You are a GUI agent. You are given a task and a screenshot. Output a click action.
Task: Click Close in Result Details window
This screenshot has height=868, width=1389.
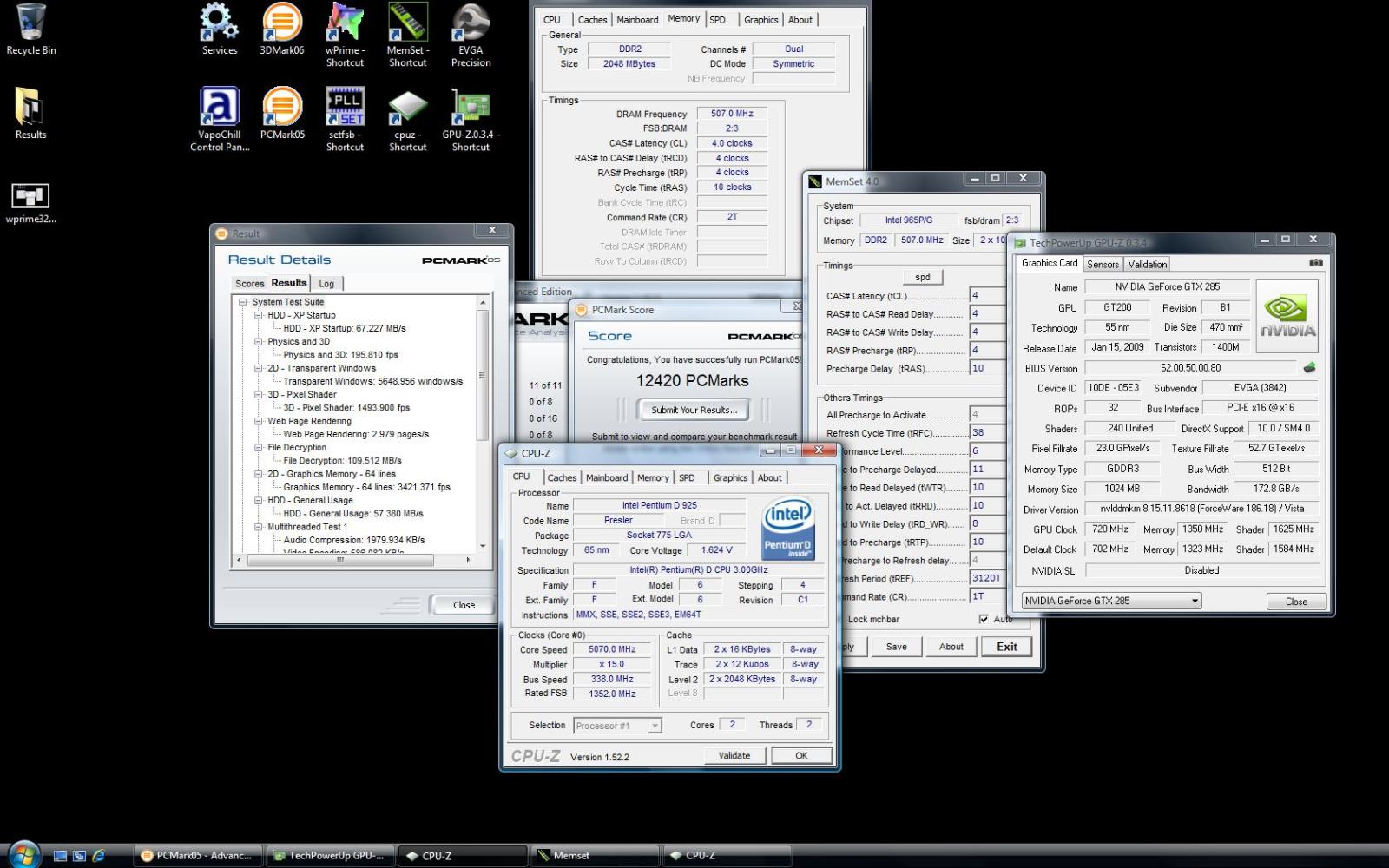(464, 605)
